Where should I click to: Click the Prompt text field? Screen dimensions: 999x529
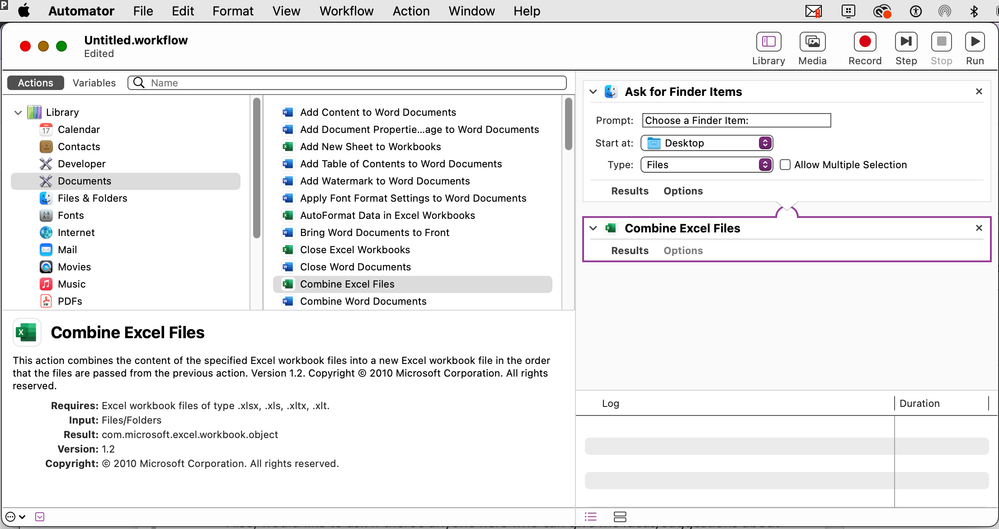click(x=736, y=120)
